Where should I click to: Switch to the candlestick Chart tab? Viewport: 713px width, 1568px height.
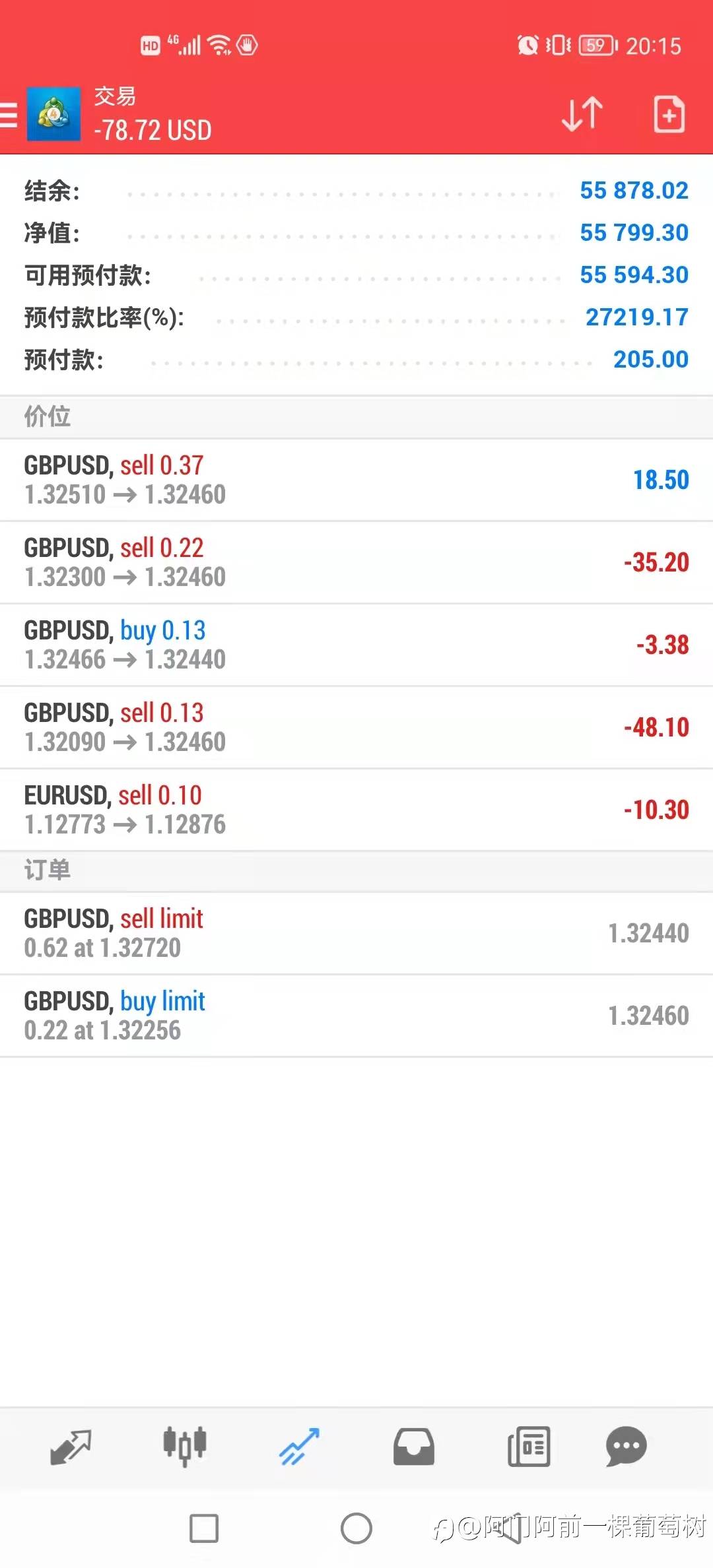coord(185,1447)
